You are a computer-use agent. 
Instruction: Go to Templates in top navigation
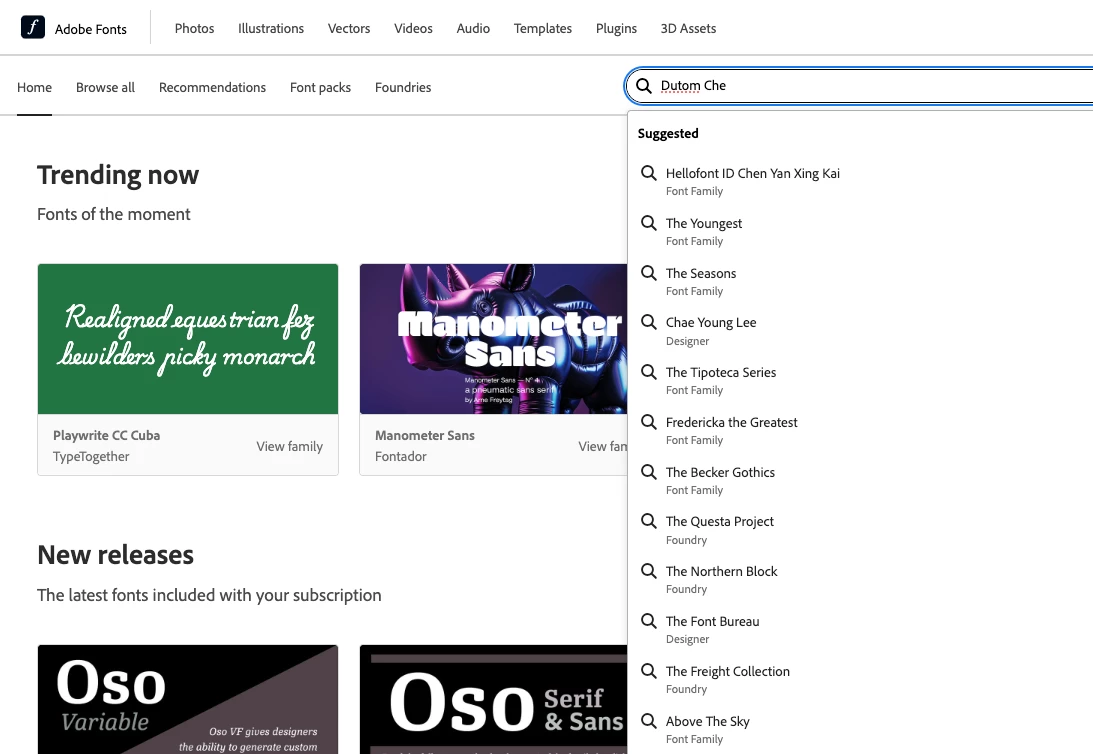[543, 29]
